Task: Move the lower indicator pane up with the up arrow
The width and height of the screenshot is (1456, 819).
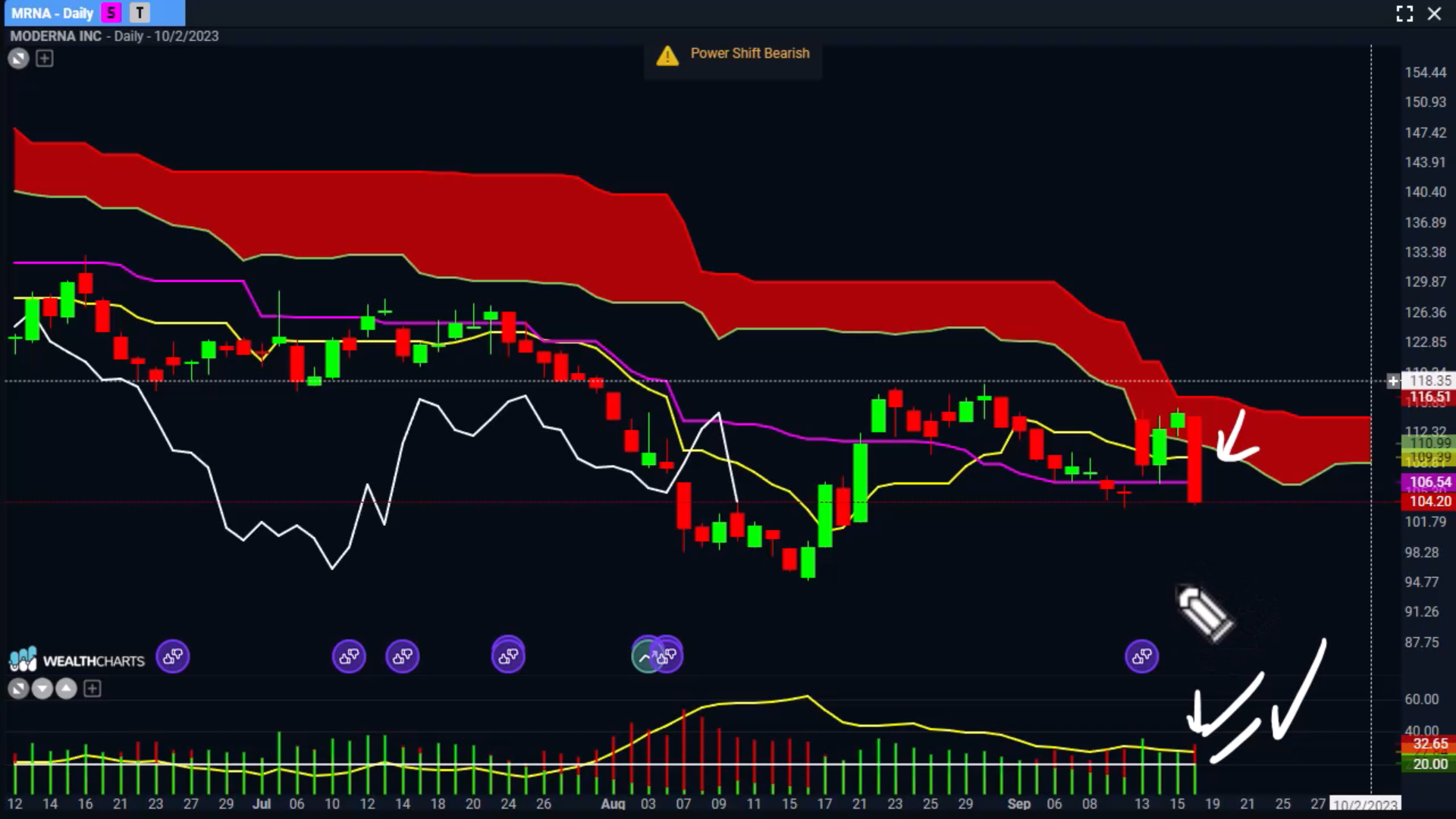Action: click(x=67, y=689)
